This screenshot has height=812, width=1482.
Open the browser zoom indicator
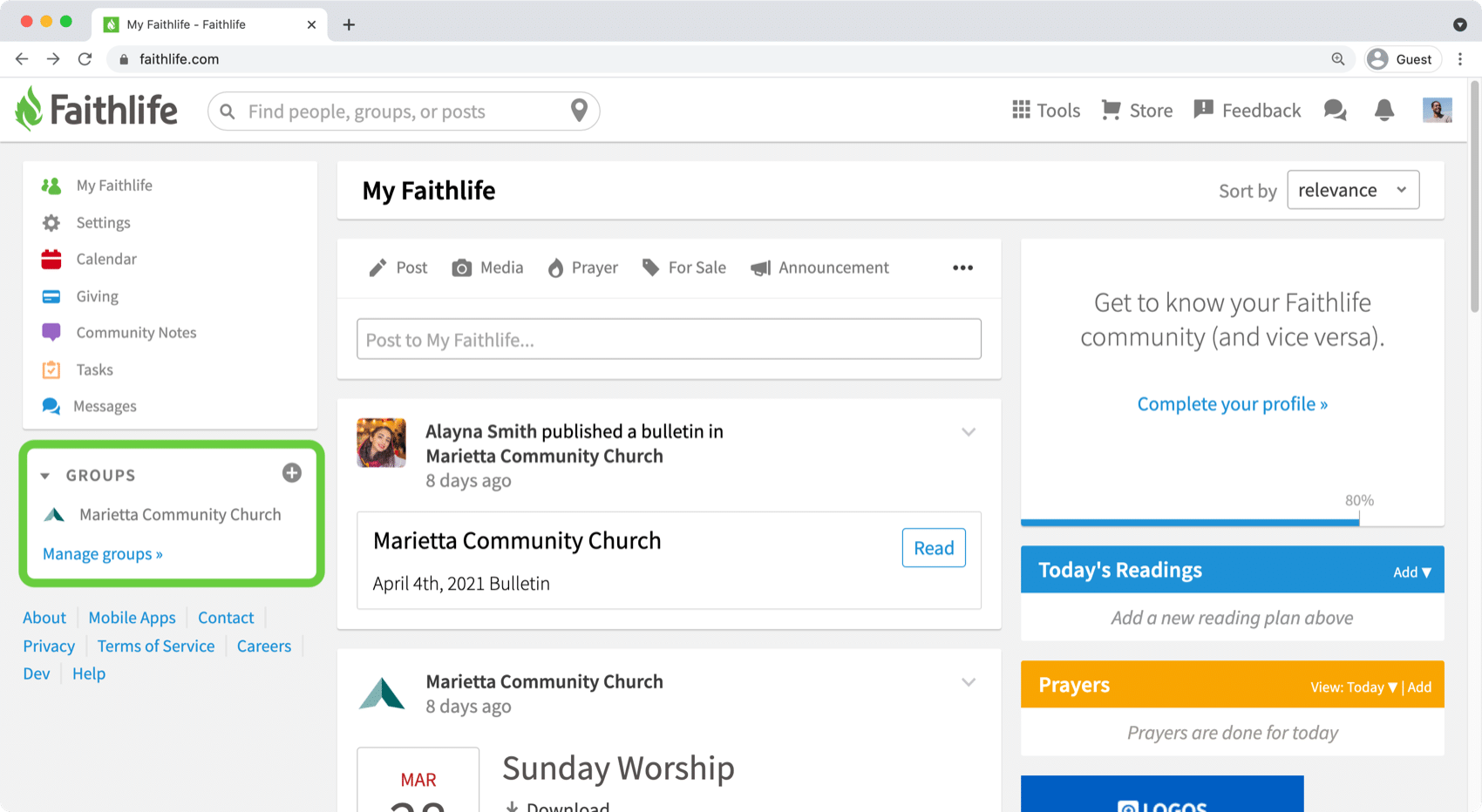[1337, 59]
